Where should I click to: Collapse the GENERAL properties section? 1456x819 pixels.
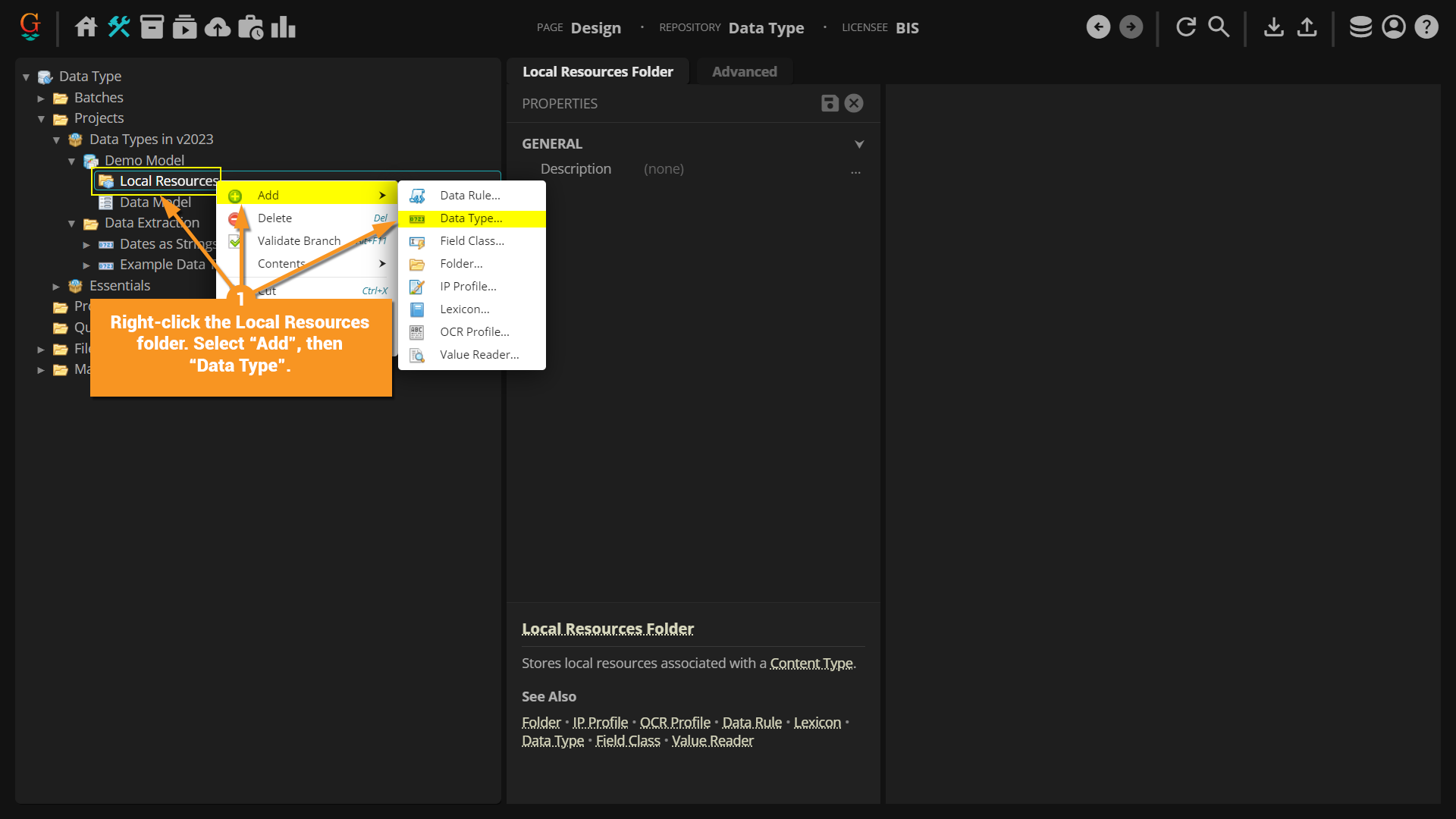coord(859,144)
